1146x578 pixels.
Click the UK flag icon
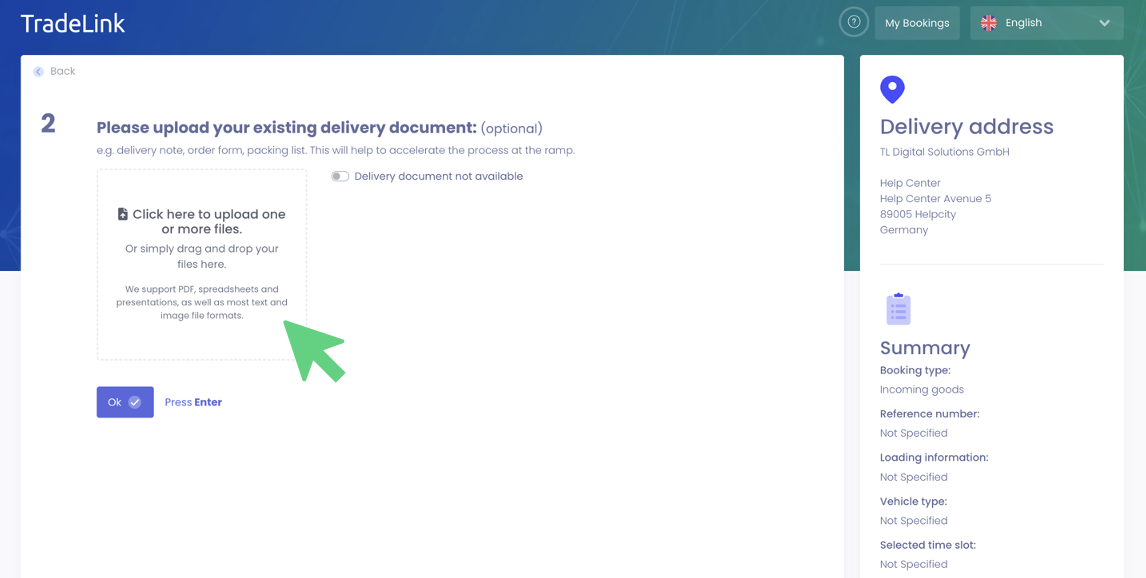988,23
